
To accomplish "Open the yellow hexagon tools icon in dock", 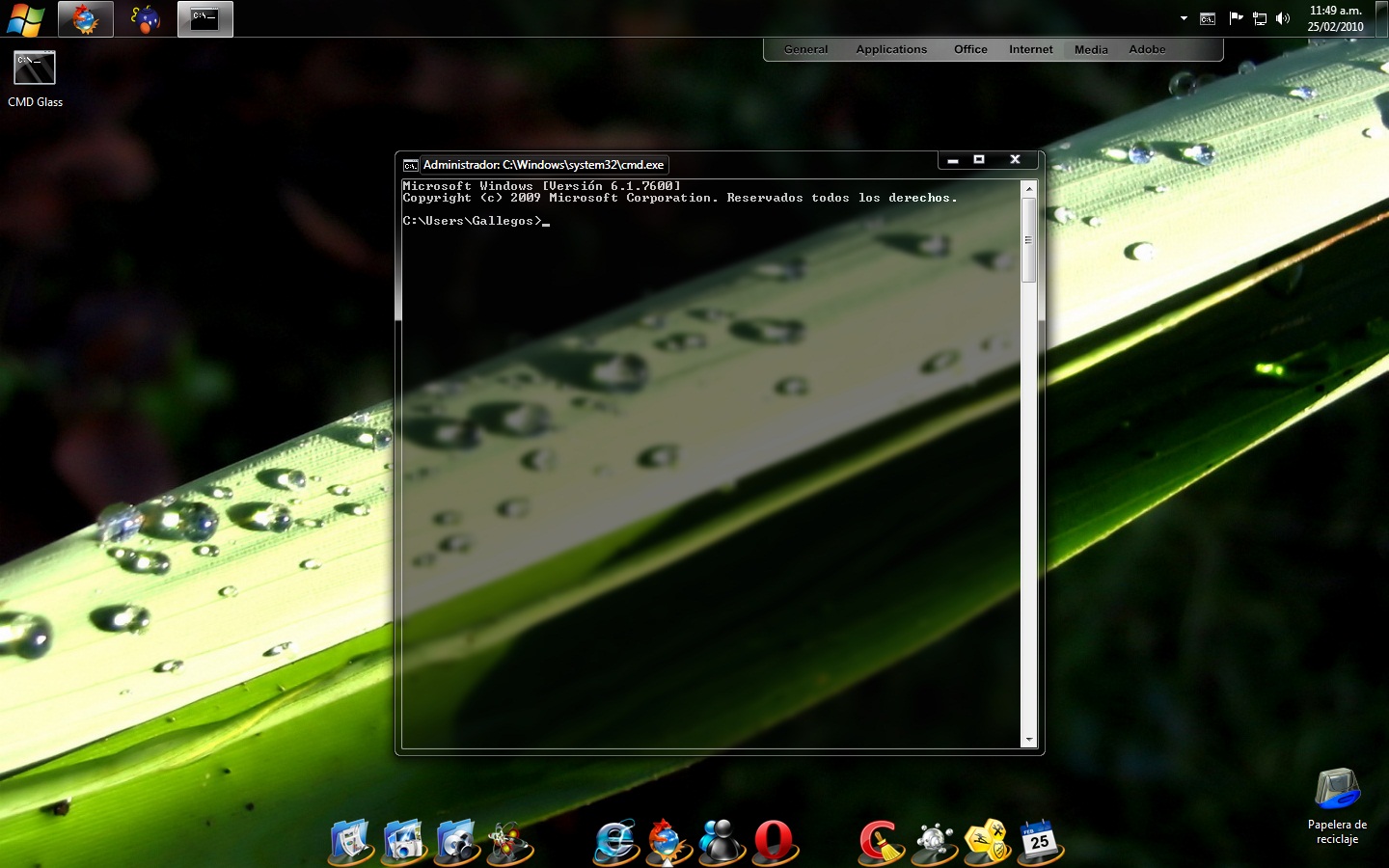I will click(987, 842).
